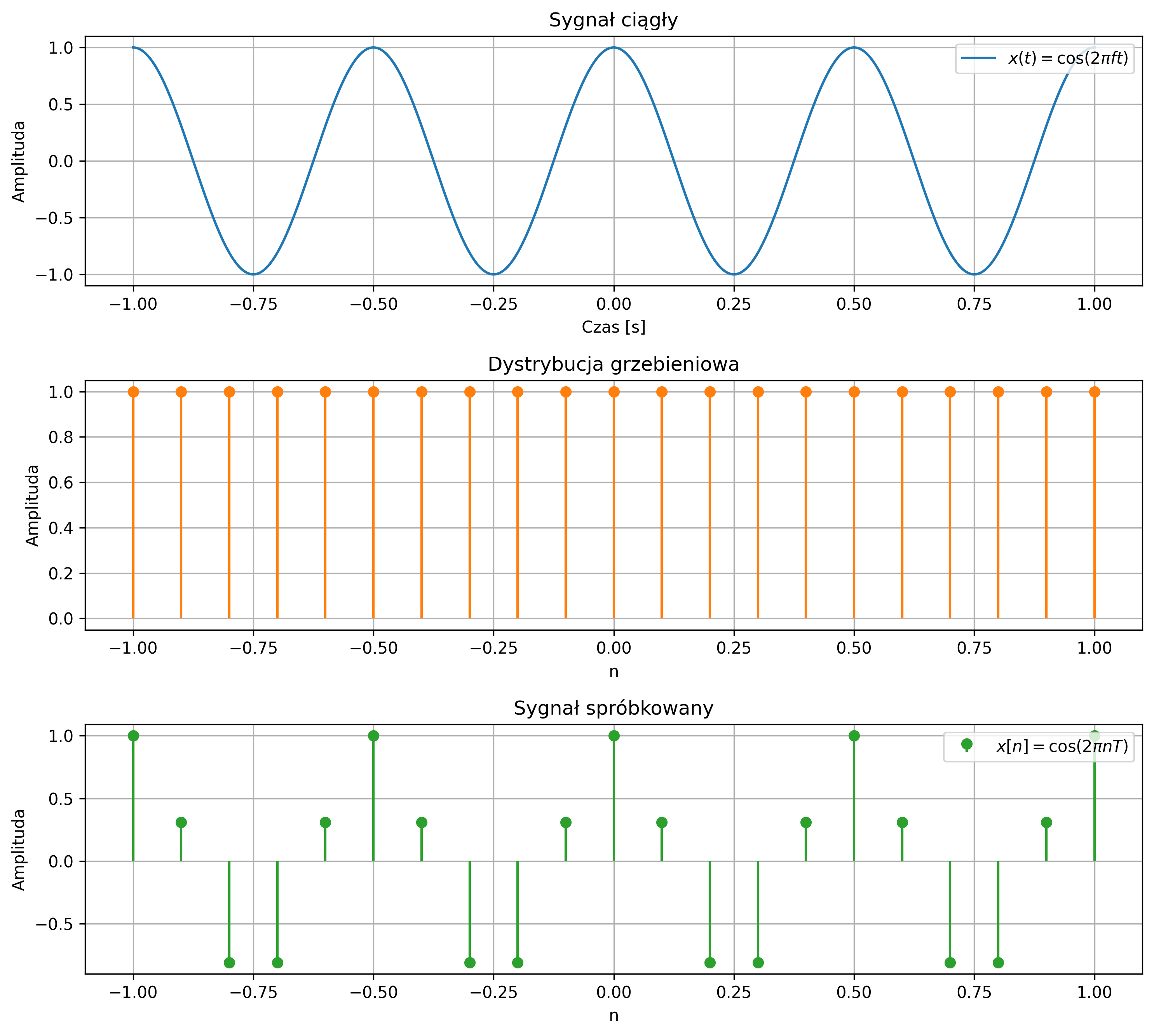The width and height of the screenshot is (1154, 1036).
Task: Click the legend text x[n] = cos(2πnT)
Action: pos(1062,746)
